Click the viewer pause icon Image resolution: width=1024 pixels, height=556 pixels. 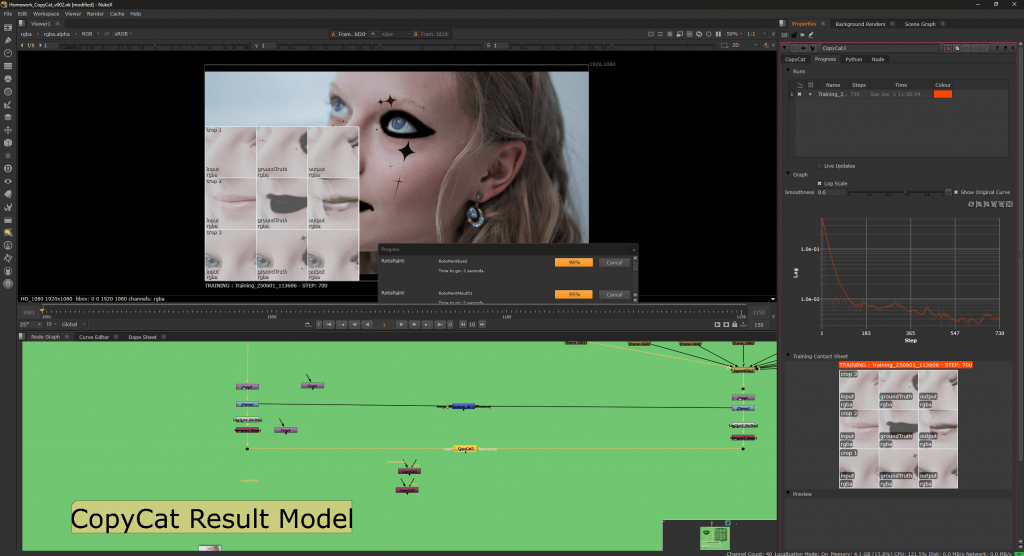pyautogui.click(x=718, y=34)
